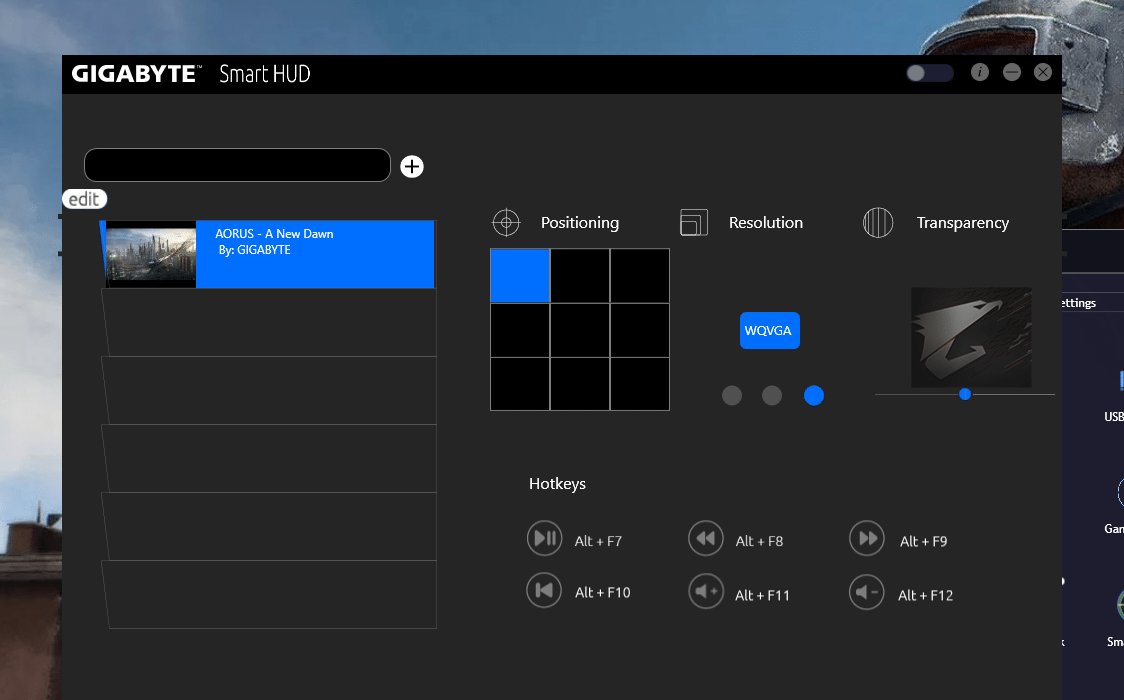Choose the first resolution radio dot

[x=732, y=395]
